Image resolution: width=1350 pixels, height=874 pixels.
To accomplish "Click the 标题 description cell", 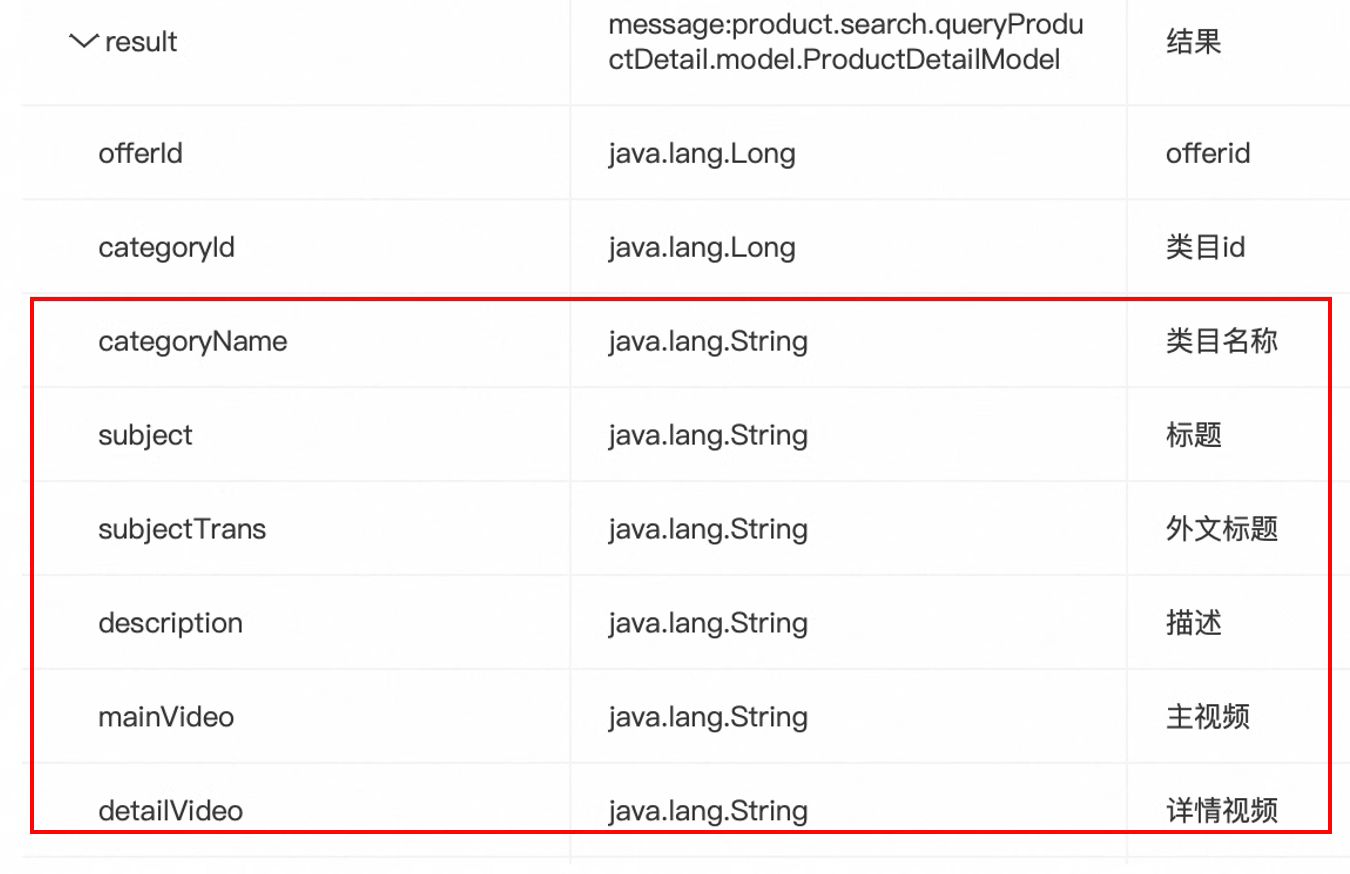I will pos(1193,435).
